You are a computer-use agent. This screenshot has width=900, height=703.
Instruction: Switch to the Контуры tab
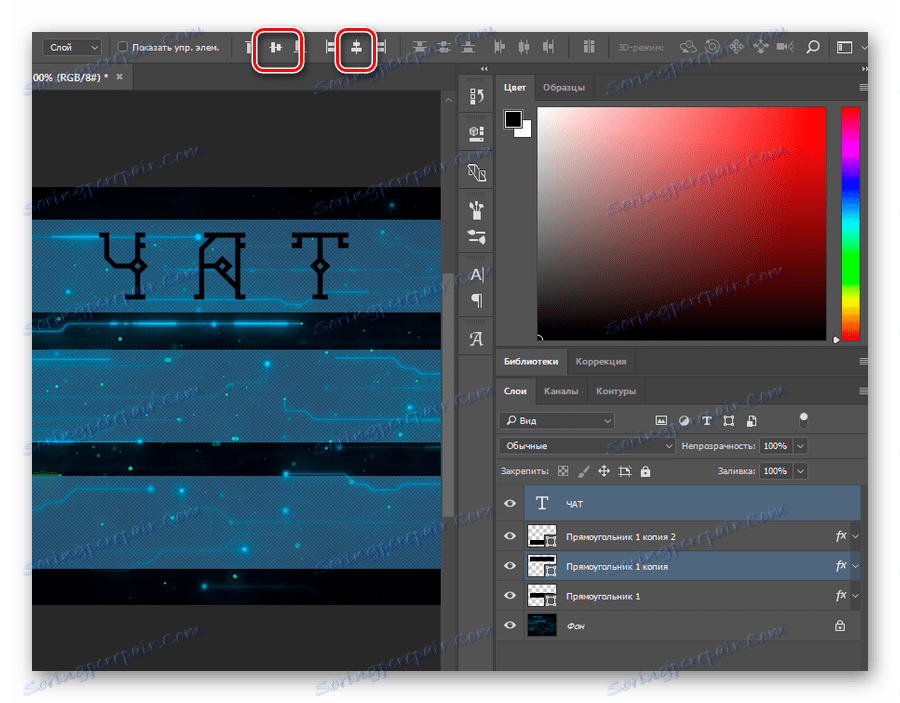tap(616, 391)
